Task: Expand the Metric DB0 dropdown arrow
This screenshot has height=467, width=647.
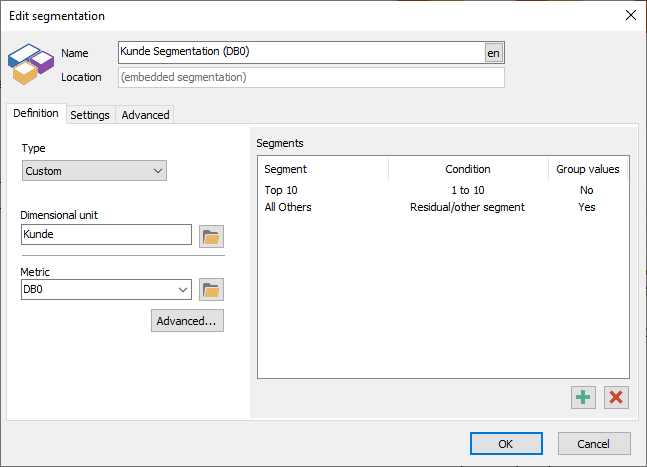Action: point(183,290)
